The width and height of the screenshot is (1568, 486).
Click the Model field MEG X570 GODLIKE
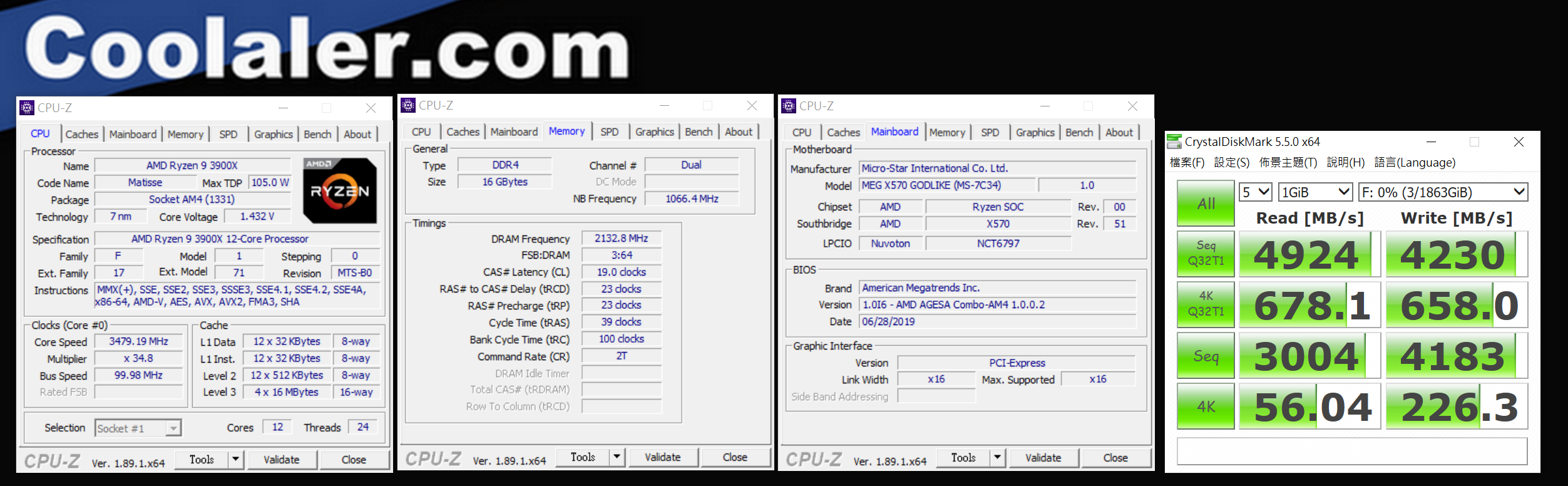tap(947, 185)
